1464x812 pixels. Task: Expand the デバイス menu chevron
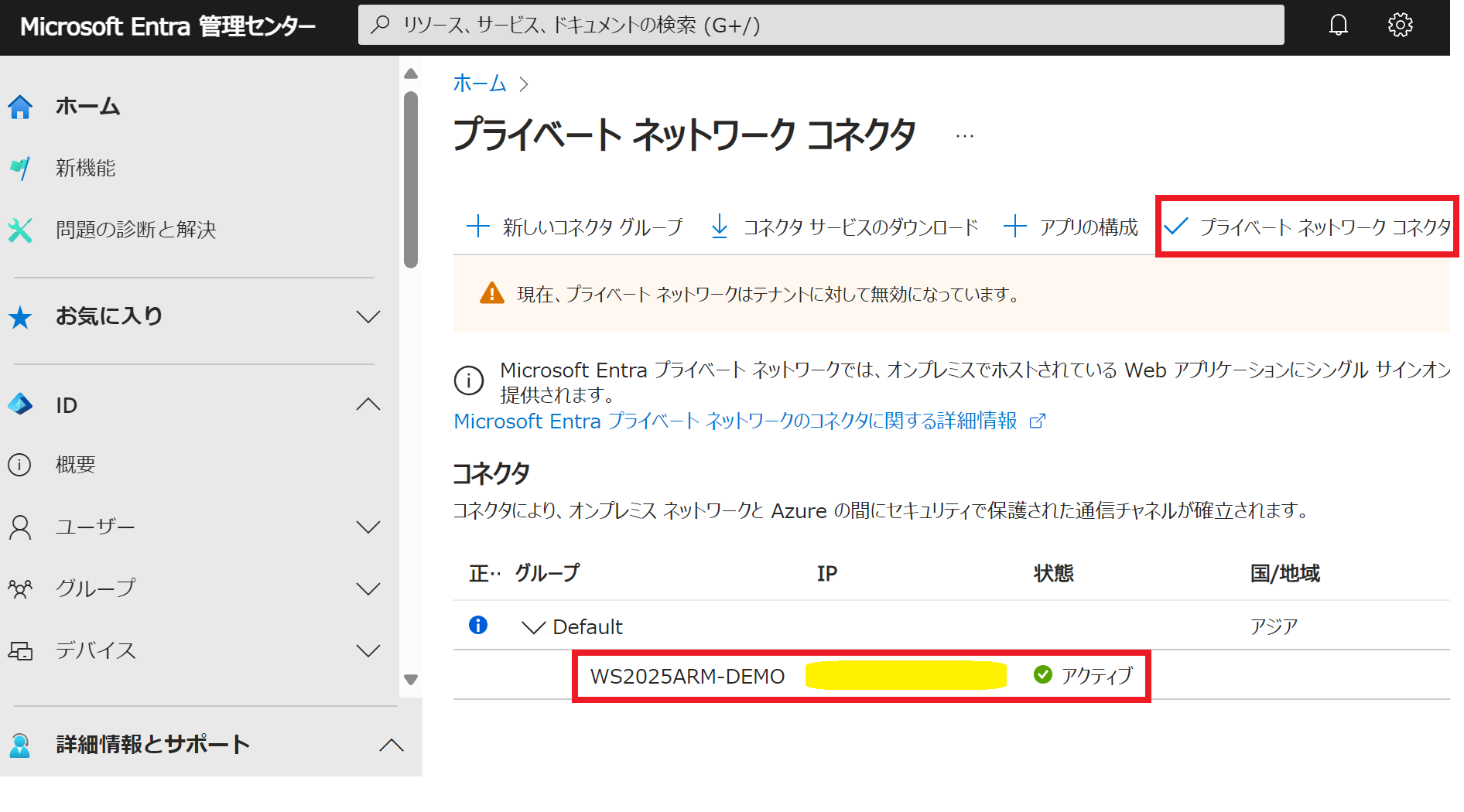368,651
